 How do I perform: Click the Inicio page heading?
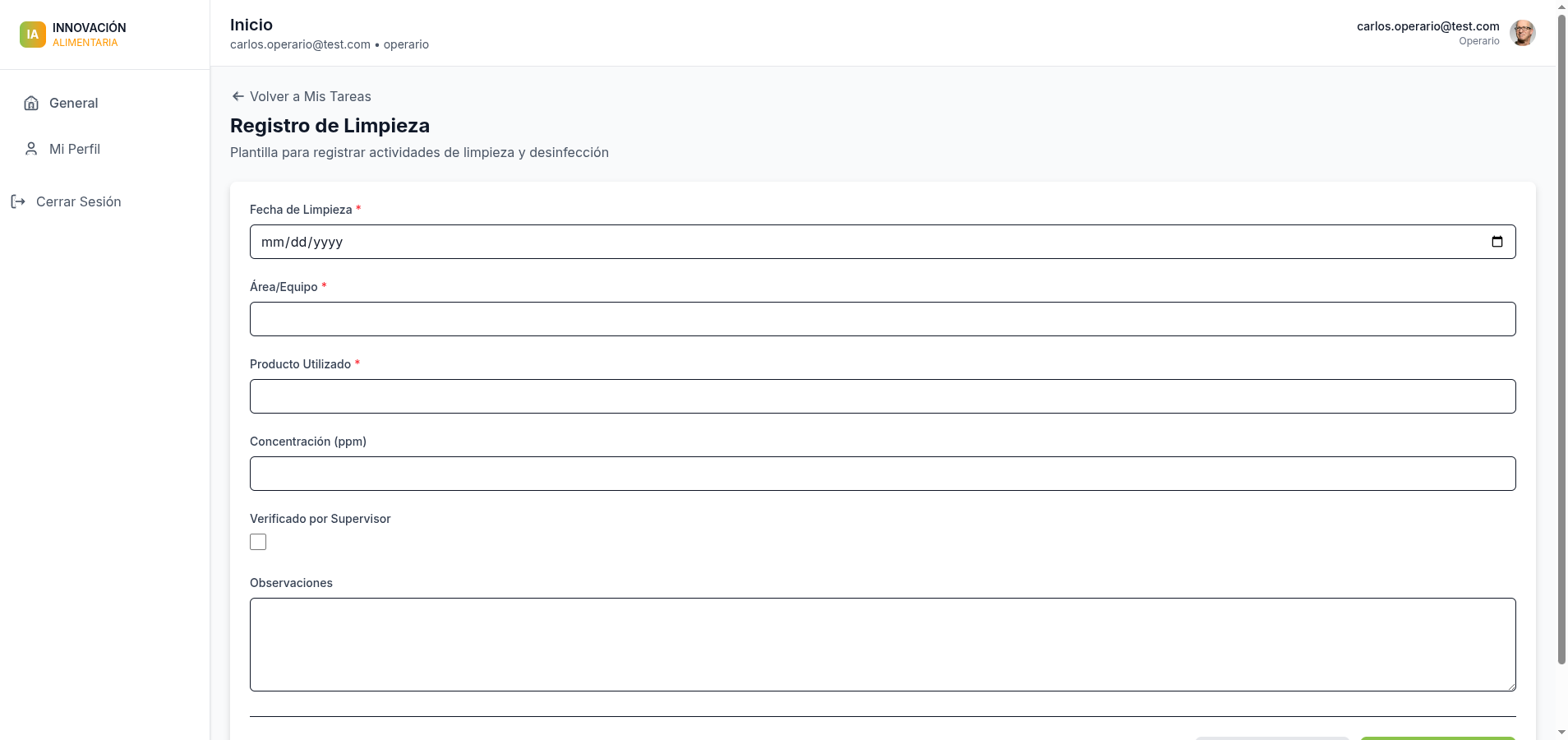[x=251, y=25]
